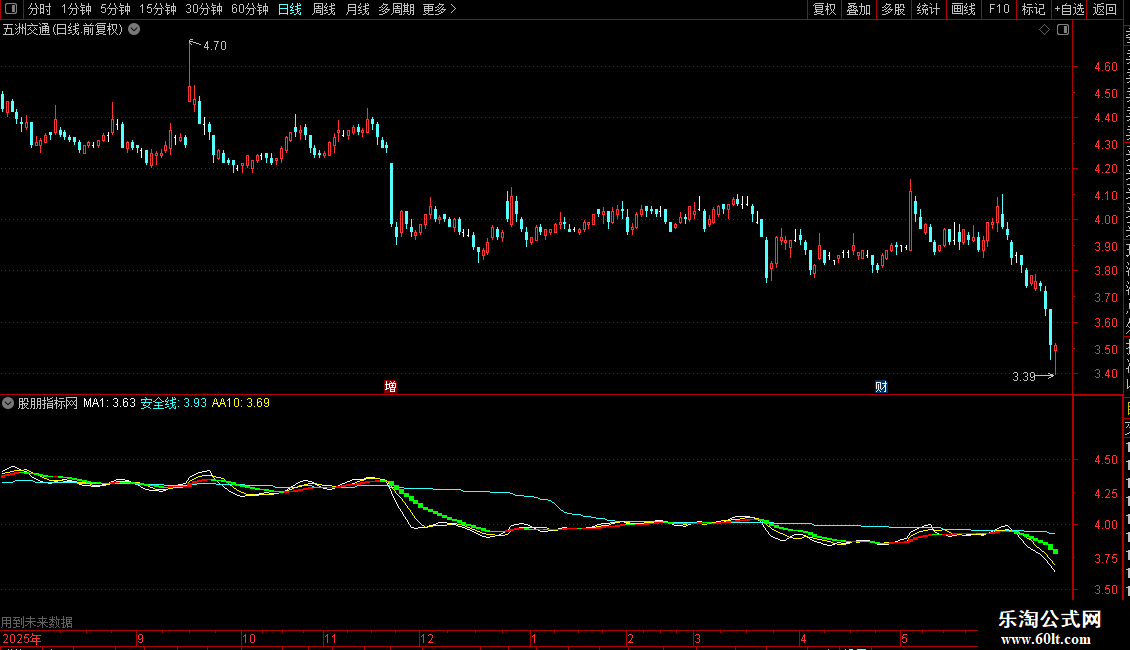Click the AA10: 3.69 indicator value
This screenshot has width=1130, height=650.
click(x=241, y=403)
